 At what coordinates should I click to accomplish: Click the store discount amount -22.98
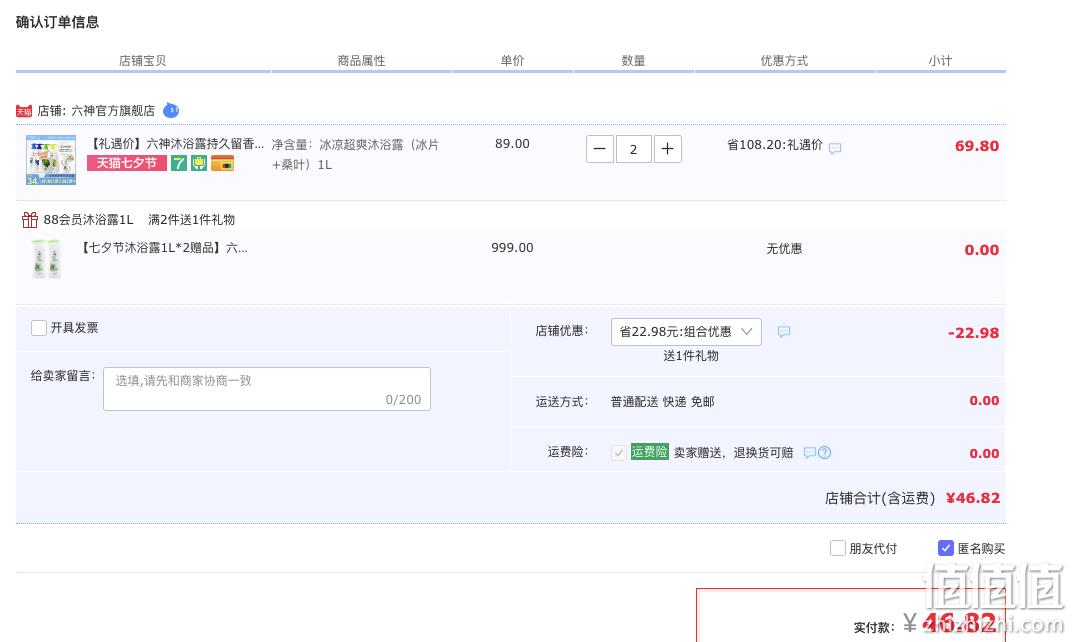(973, 333)
